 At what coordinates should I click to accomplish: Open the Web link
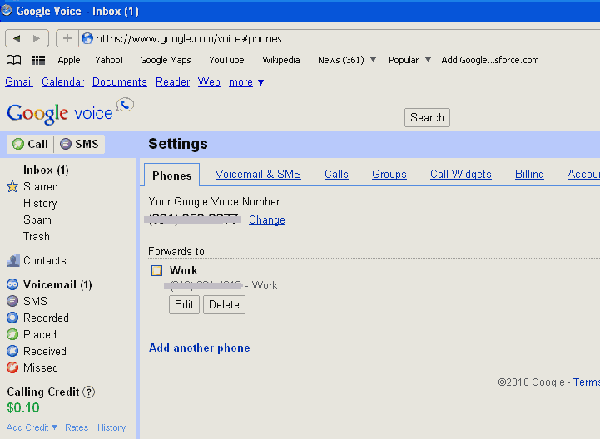[x=209, y=82]
